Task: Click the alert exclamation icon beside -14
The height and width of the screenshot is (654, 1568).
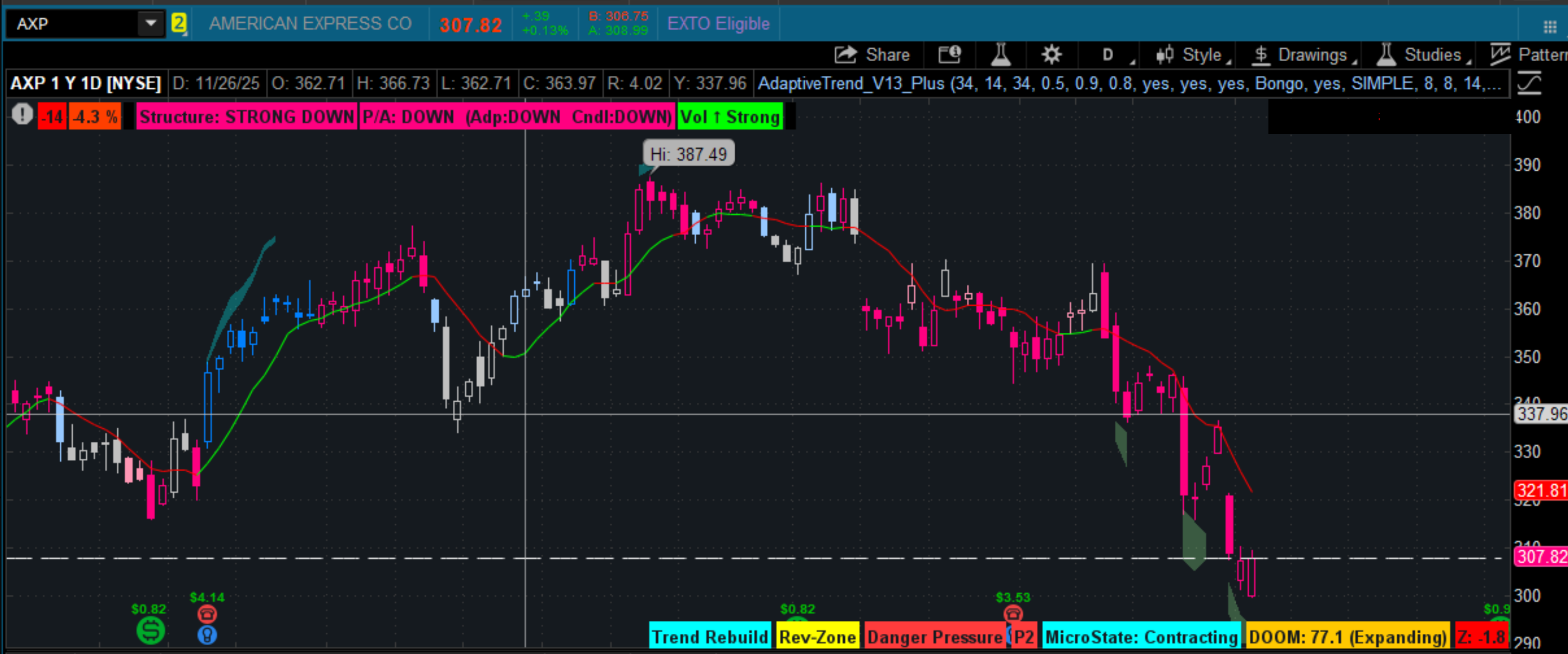Action: [x=22, y=114]
